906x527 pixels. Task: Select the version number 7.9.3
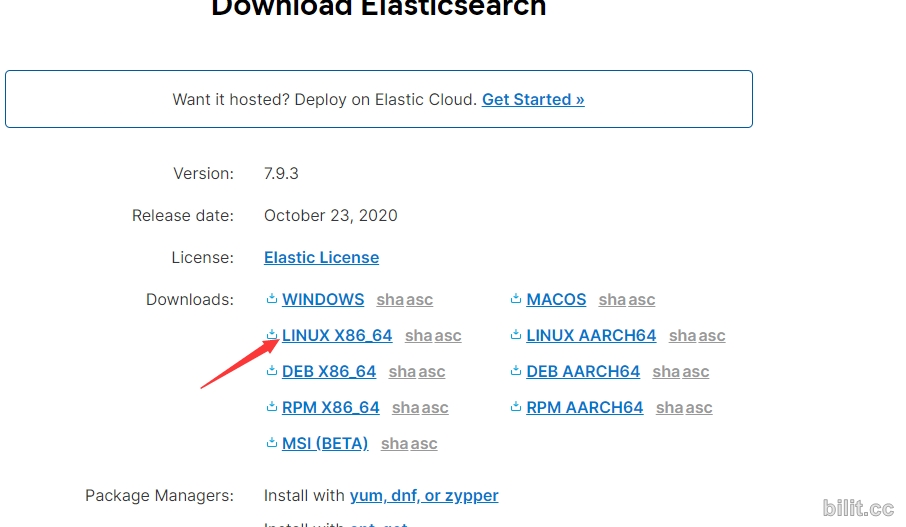281,173
